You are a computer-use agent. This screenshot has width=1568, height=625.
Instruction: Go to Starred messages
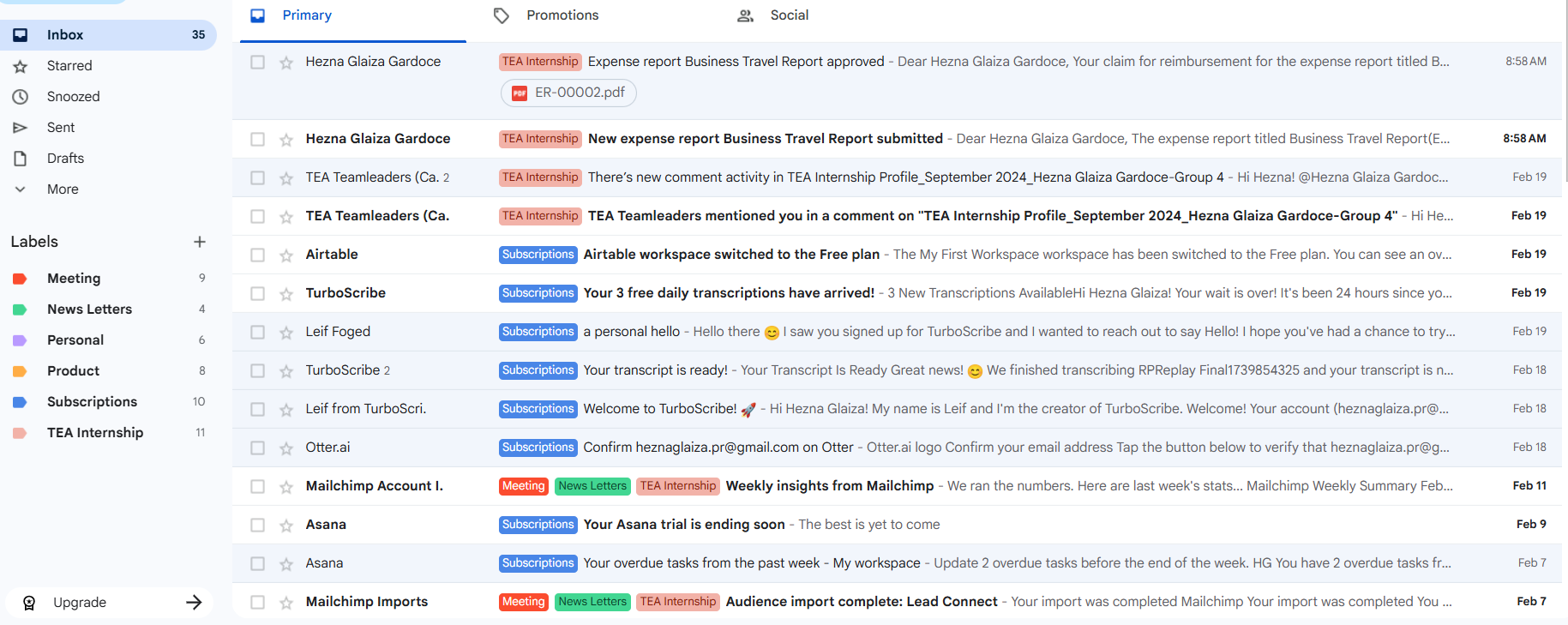tap(108, 66)
